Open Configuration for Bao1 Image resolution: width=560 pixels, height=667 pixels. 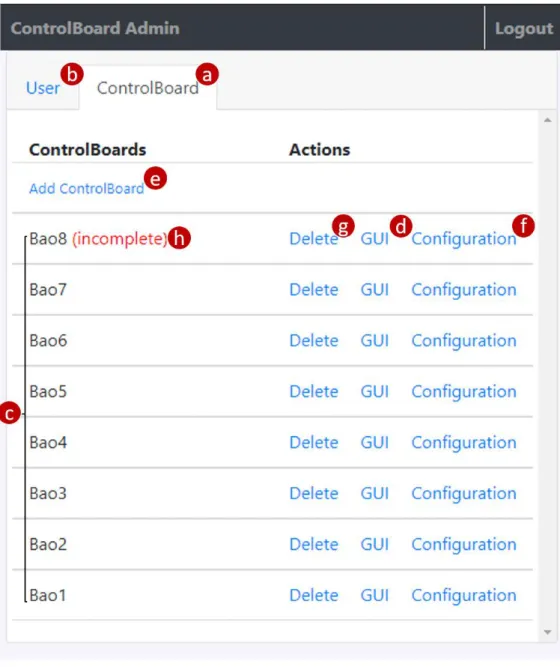point(464,596)
